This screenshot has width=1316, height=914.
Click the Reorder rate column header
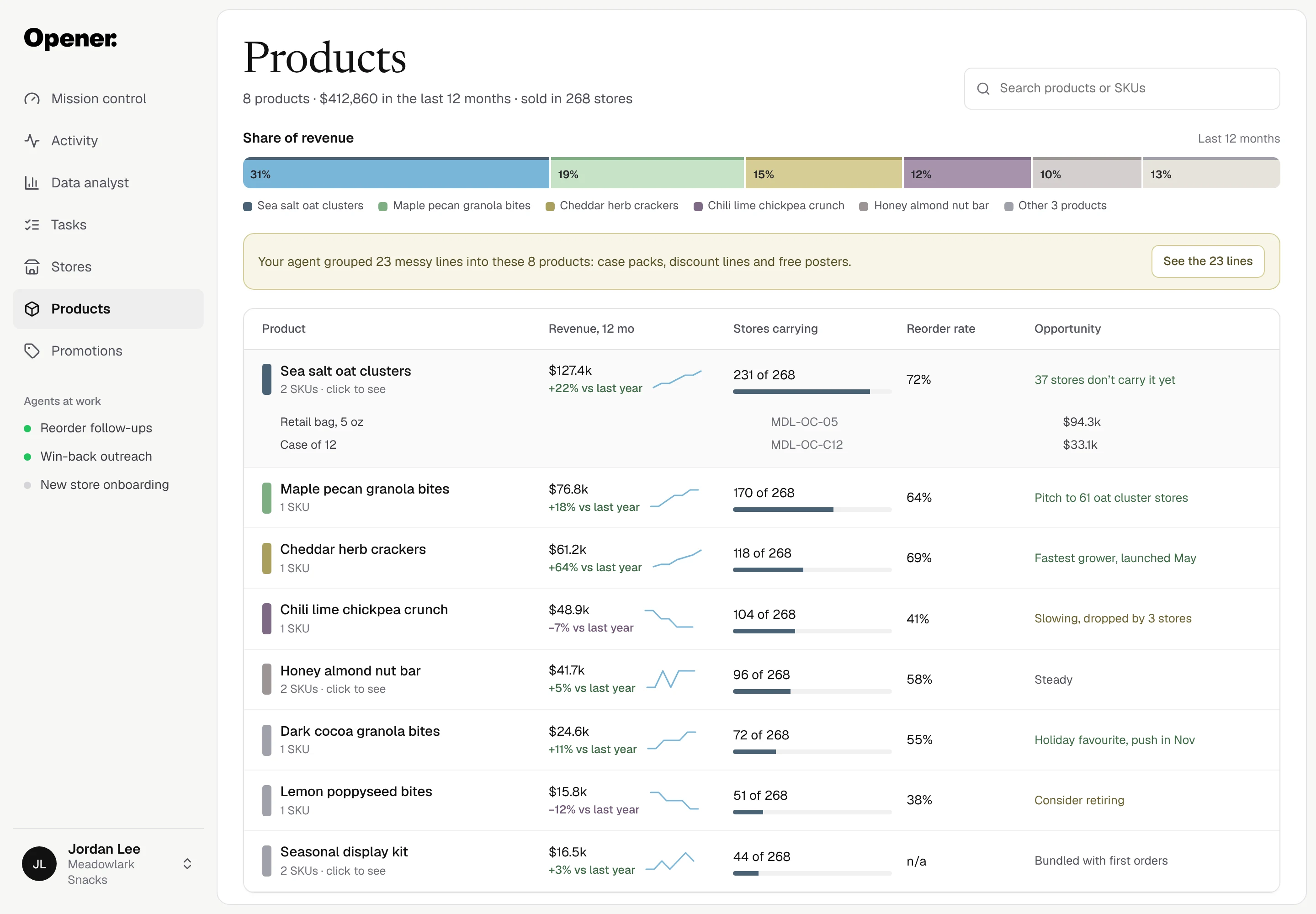(940, 329)
